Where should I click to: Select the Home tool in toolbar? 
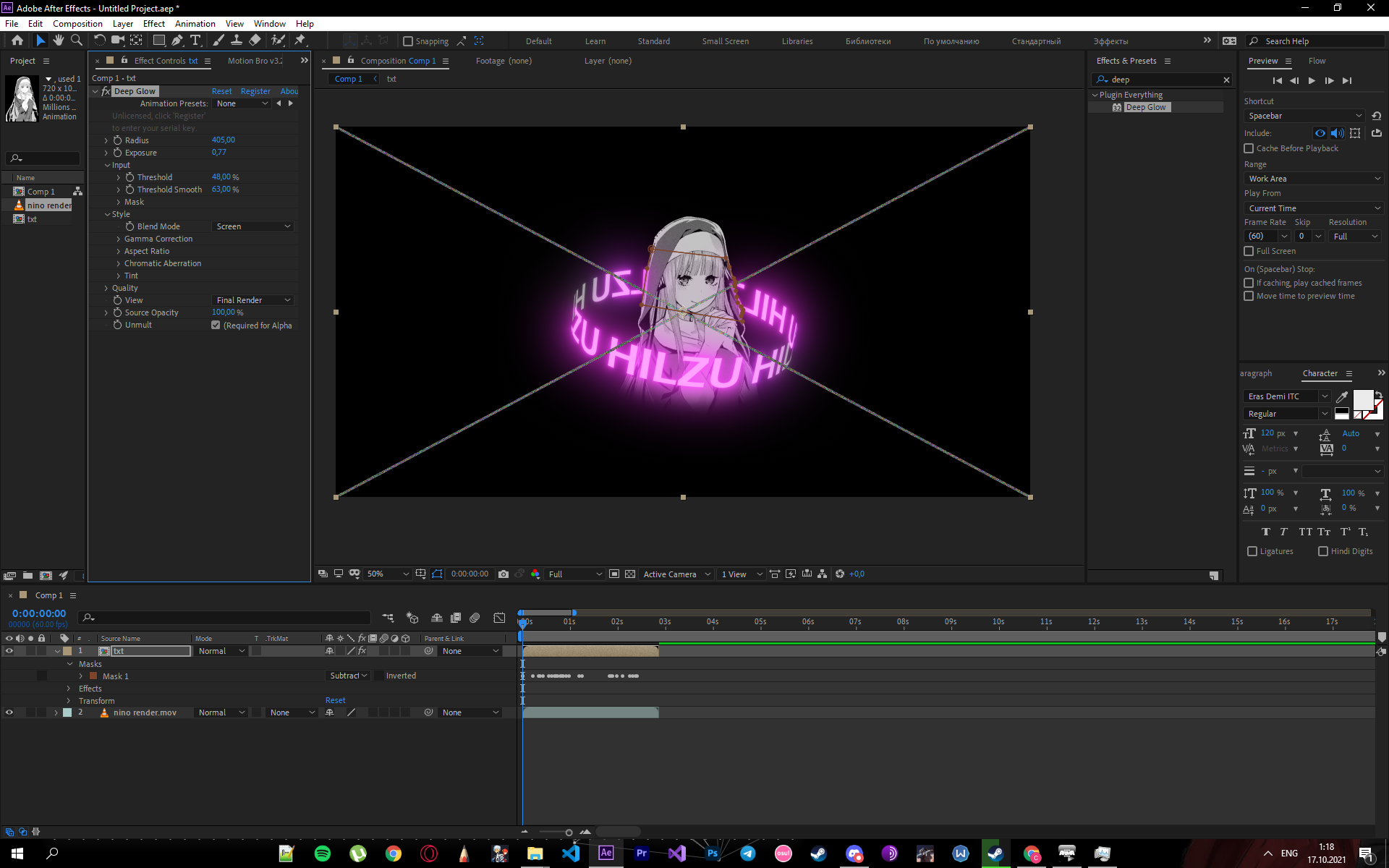point(17,41)
